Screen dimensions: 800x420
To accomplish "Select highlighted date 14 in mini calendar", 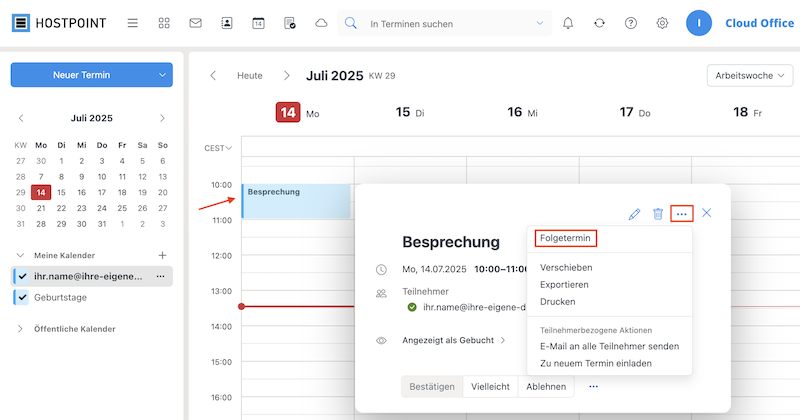I will point(41,192).
